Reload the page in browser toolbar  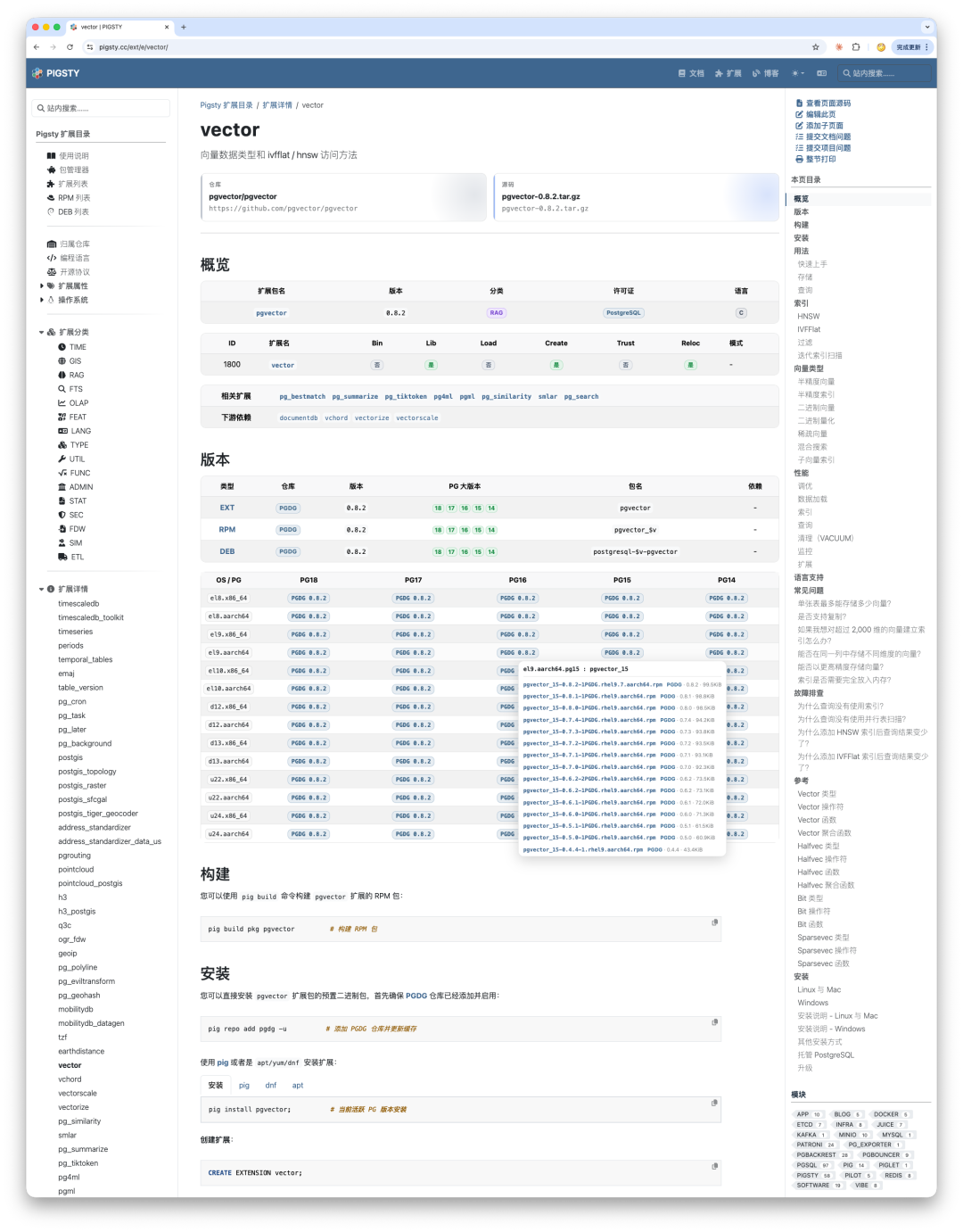pos(70,47)
